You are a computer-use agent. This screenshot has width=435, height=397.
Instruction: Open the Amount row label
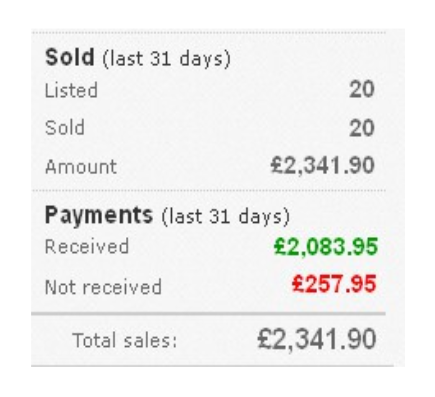coord(81,166)
